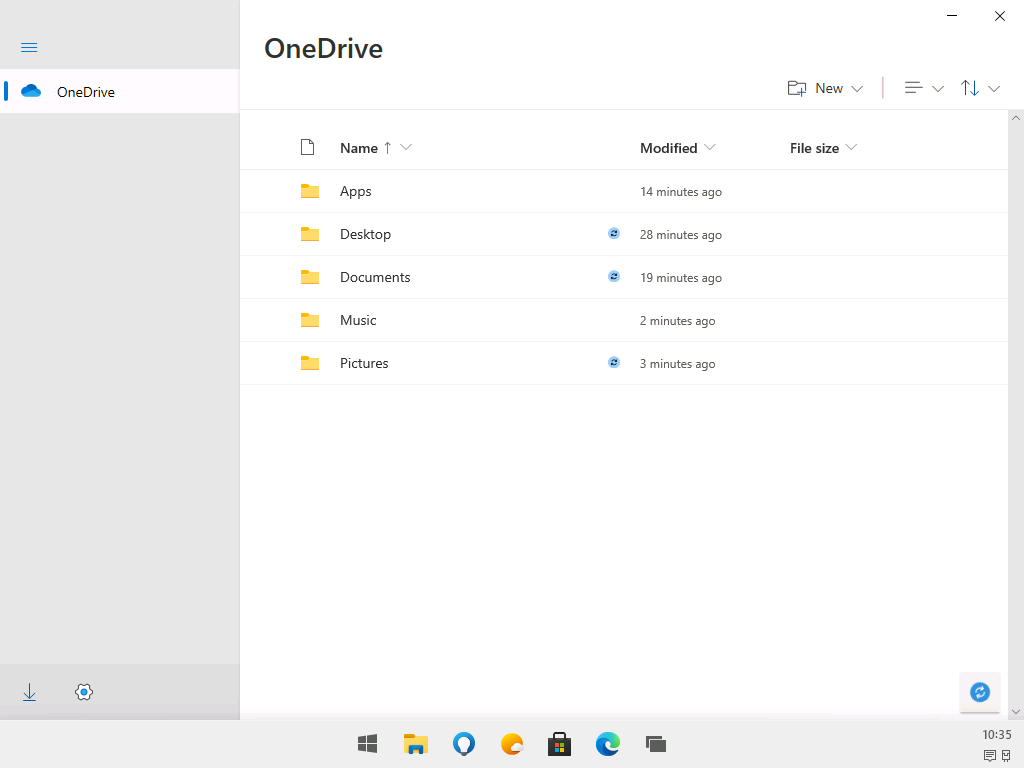The image size is (1024, 768).
Task: Open the File size dropdown chevron
Action: (x=851, y=148)
